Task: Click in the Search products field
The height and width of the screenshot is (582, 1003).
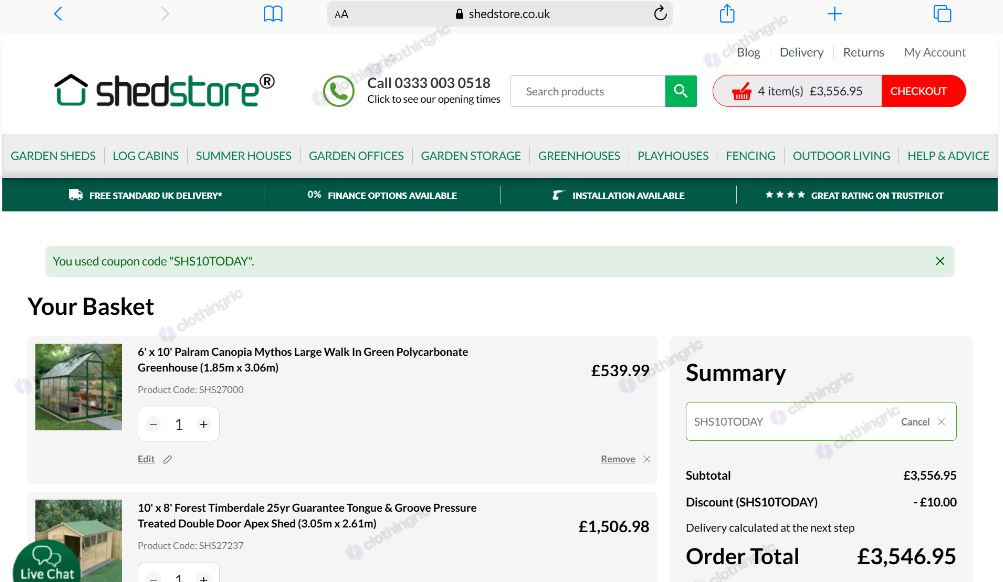Action: (x=587, y=91)
